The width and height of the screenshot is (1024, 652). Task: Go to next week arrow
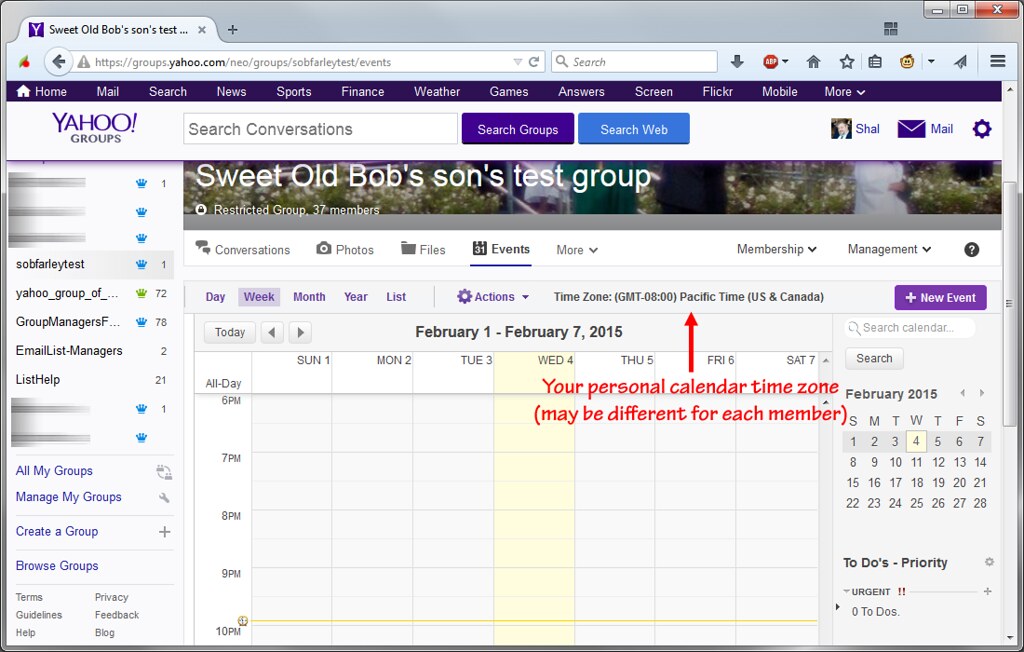(300, 332)
